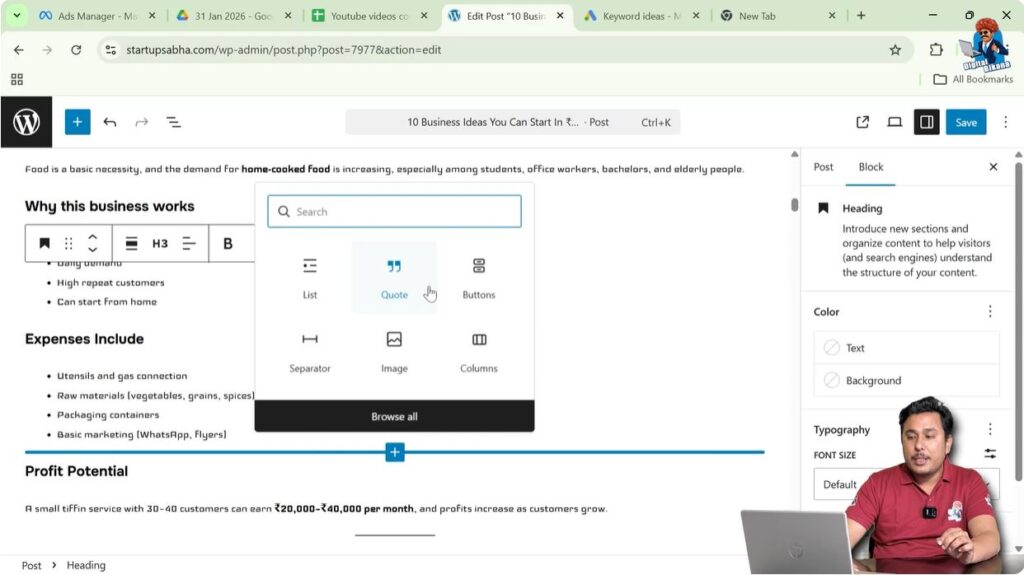1024x575 pixels.
Task: Open the Text color picker
Action: point(906,348)
